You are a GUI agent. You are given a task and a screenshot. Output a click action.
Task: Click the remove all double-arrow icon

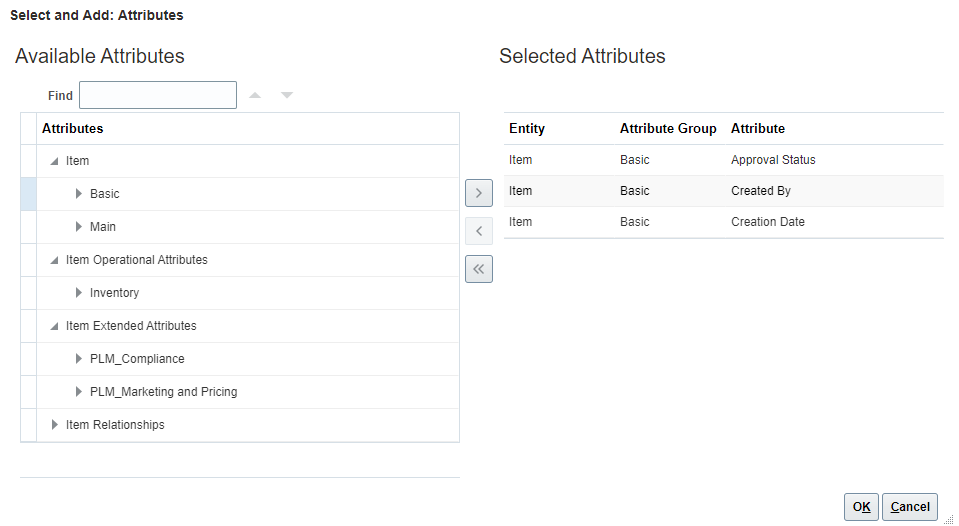[x=479, y=269]
